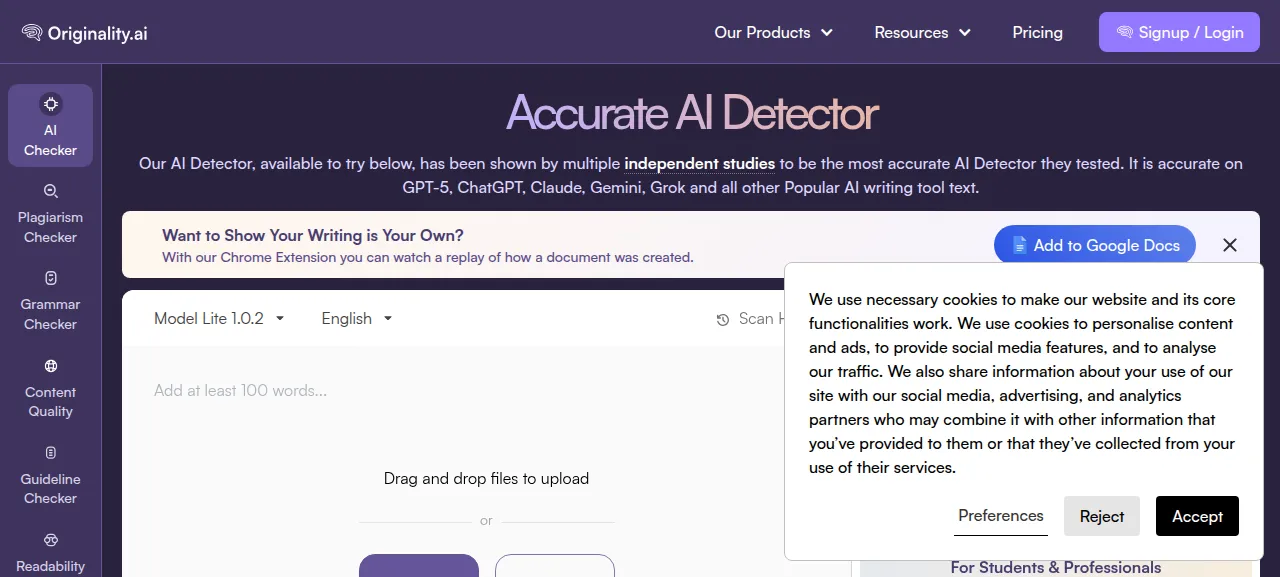
Task: Click the Signup / Login button
Action: 1179,32
